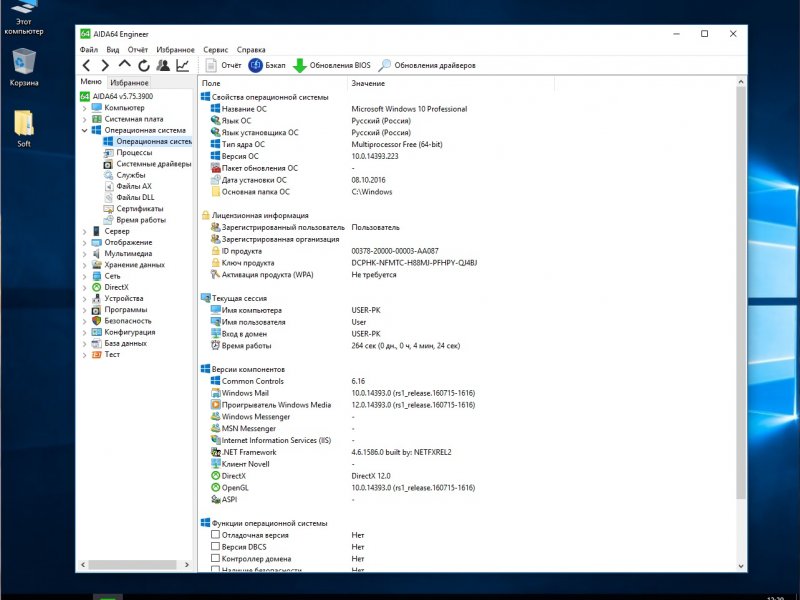Expand the Сервер tree node

(85, 231)
